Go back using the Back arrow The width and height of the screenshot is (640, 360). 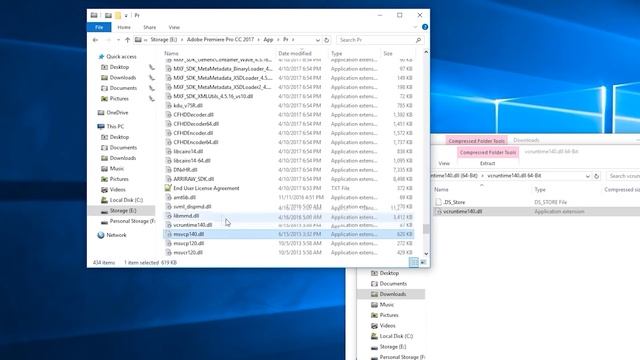click(x=95, y=40)
